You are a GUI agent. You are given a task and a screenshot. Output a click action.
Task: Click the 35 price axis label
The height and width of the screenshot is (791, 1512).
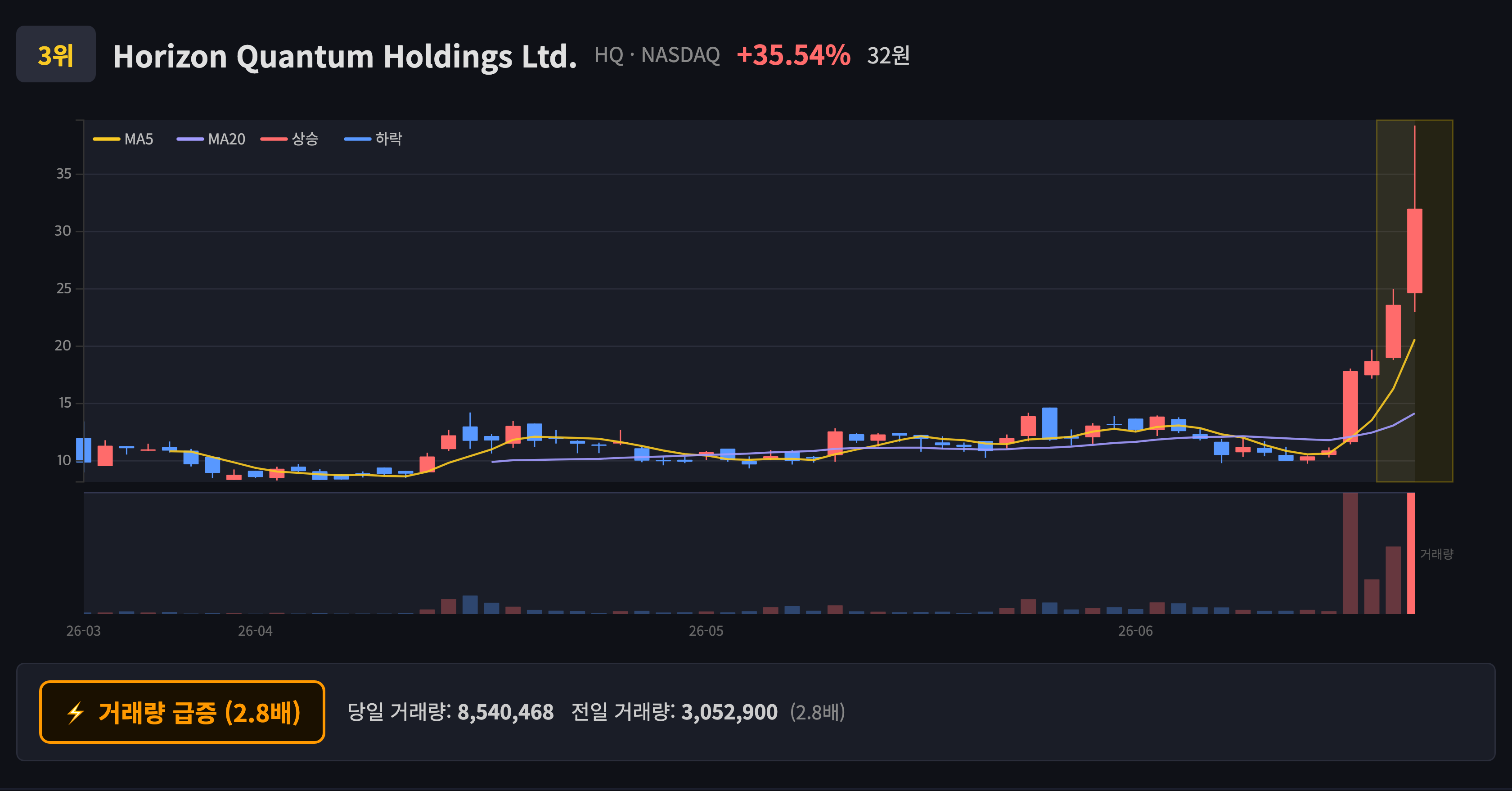63,174
